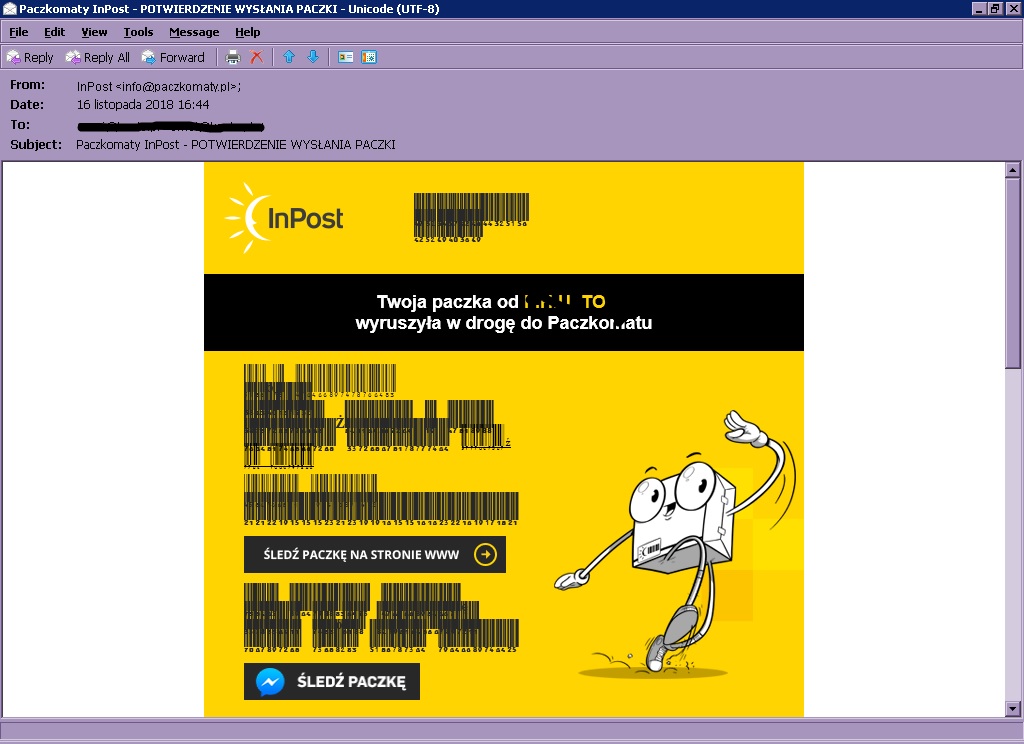Image resolution: width=1024 pixels, height=744 pixels.
Task: Click the vertical scrollbar thumb
Action: point(1012,273)
